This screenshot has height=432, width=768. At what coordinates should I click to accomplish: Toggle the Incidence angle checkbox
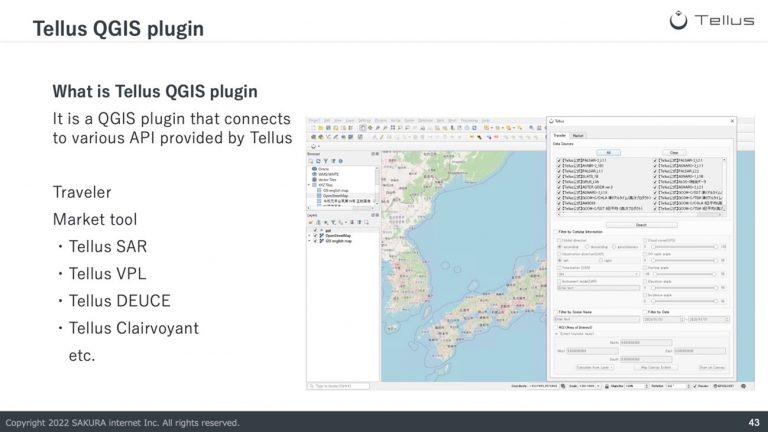coord(645,295)
